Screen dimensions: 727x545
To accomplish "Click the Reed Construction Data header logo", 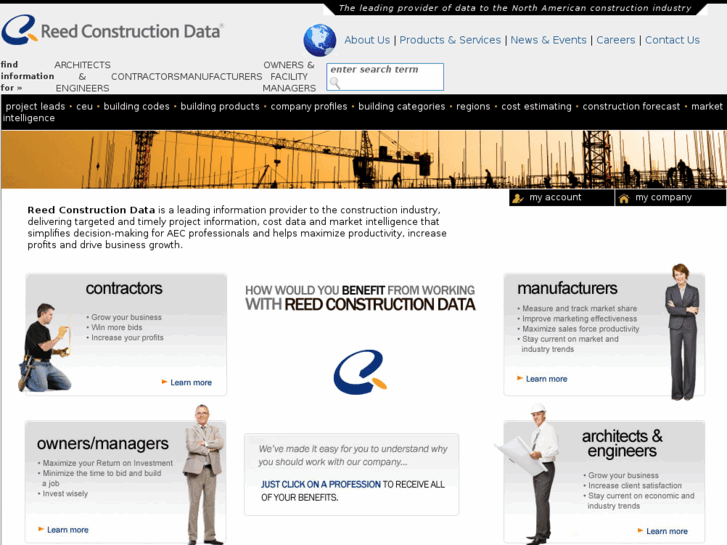I will click(112, 30).
